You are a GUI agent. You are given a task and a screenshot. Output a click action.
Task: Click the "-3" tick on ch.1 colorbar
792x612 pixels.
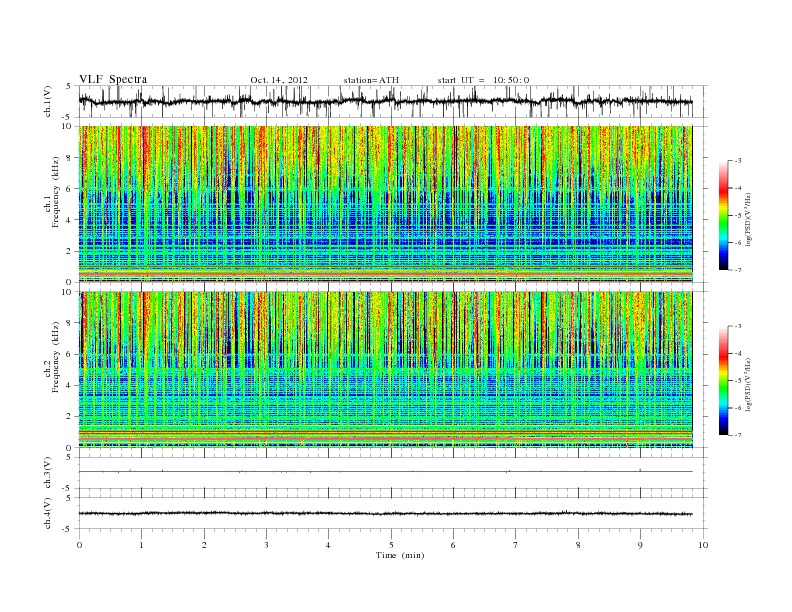point(738,161)
